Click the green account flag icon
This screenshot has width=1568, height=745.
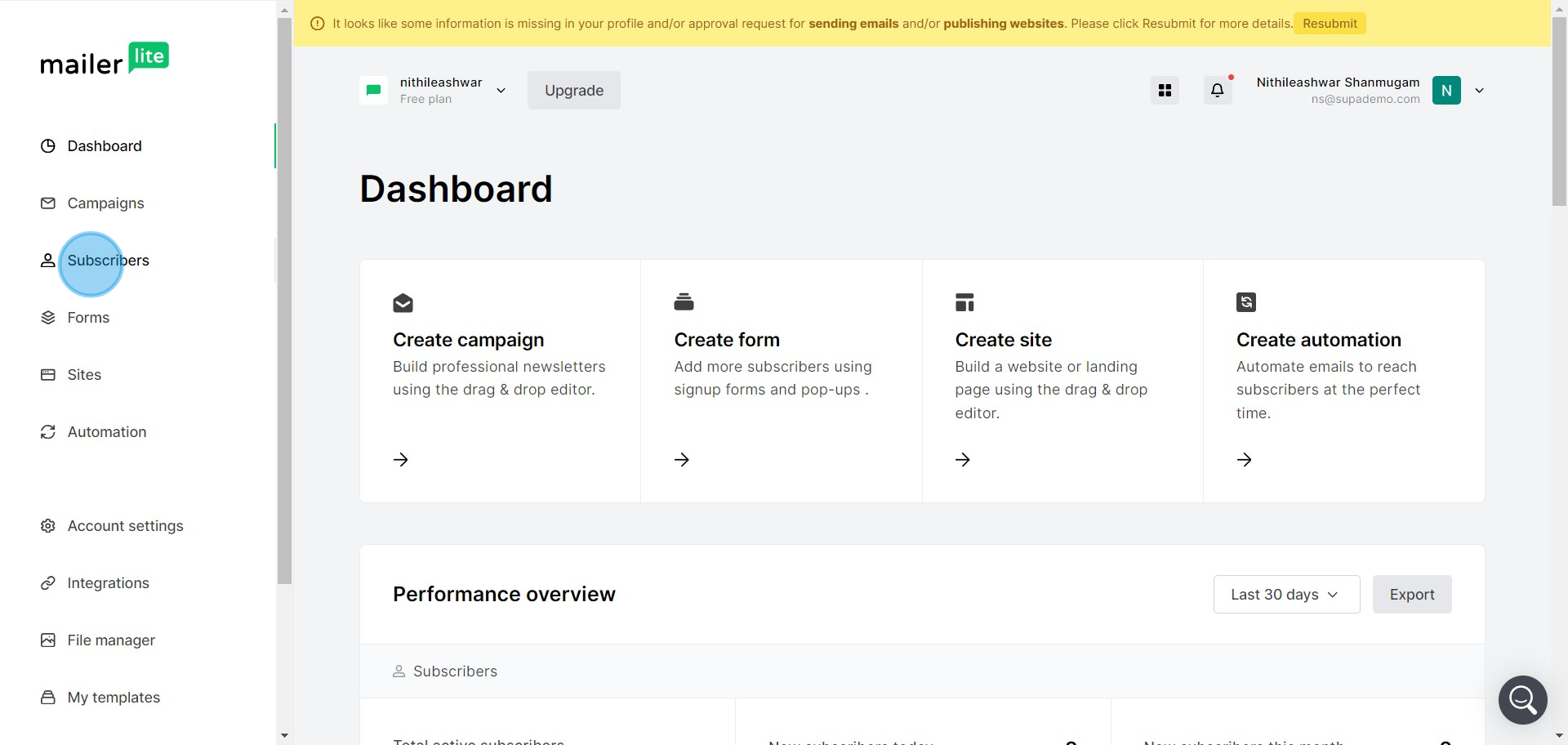tap(374, 91)
